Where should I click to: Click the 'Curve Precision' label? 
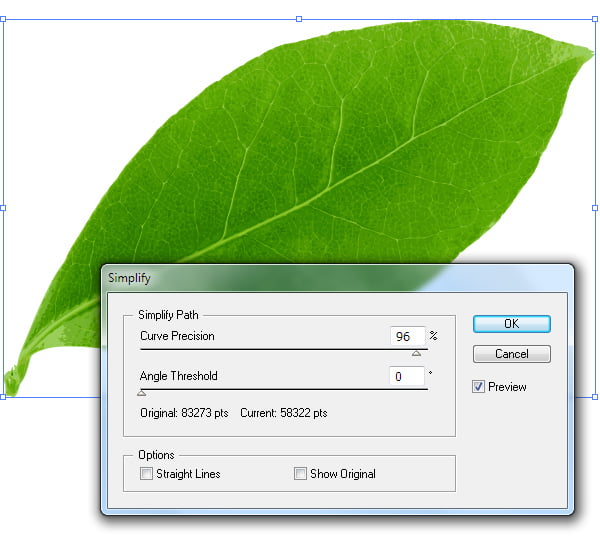[177, 336]
